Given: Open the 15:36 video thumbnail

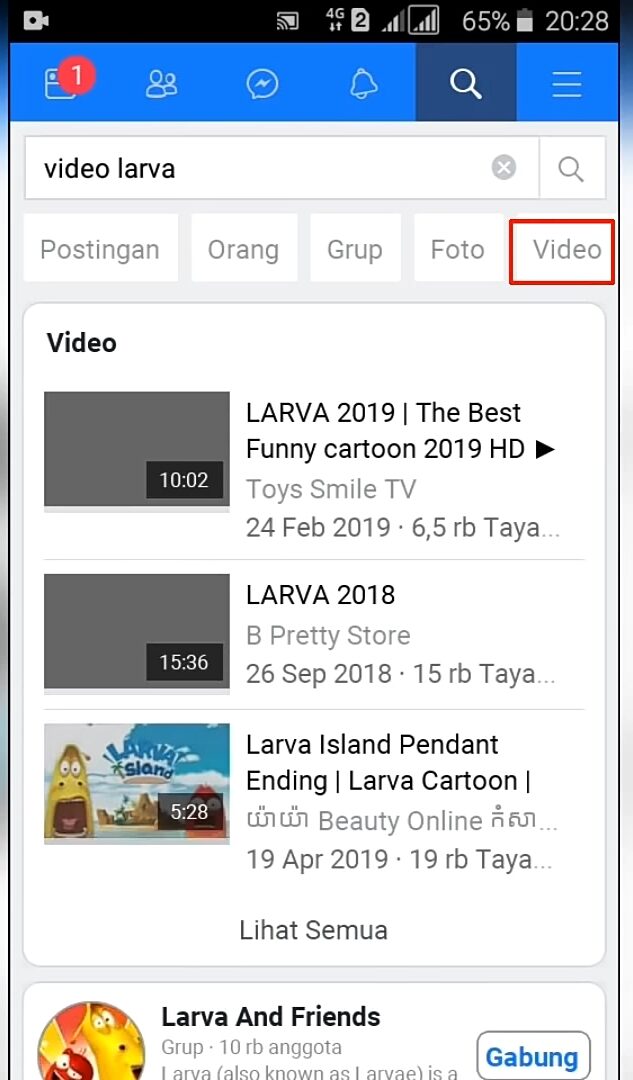Looking at the screenshot, I should tap(136, 633).
